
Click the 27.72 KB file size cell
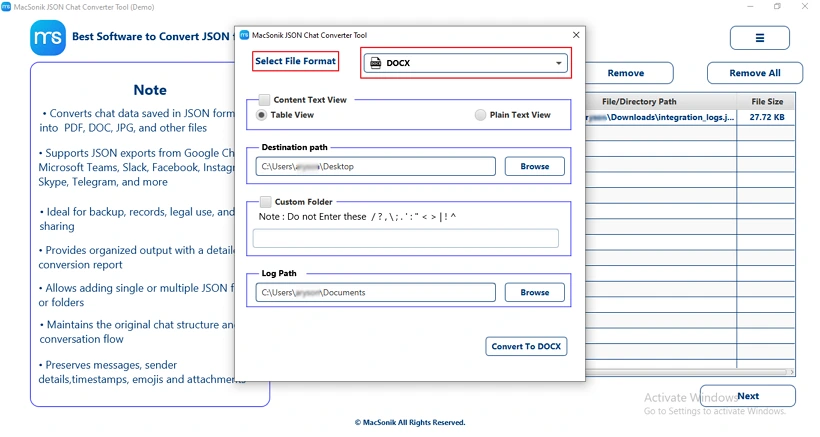pyautogui.click(x=767, y=118)
